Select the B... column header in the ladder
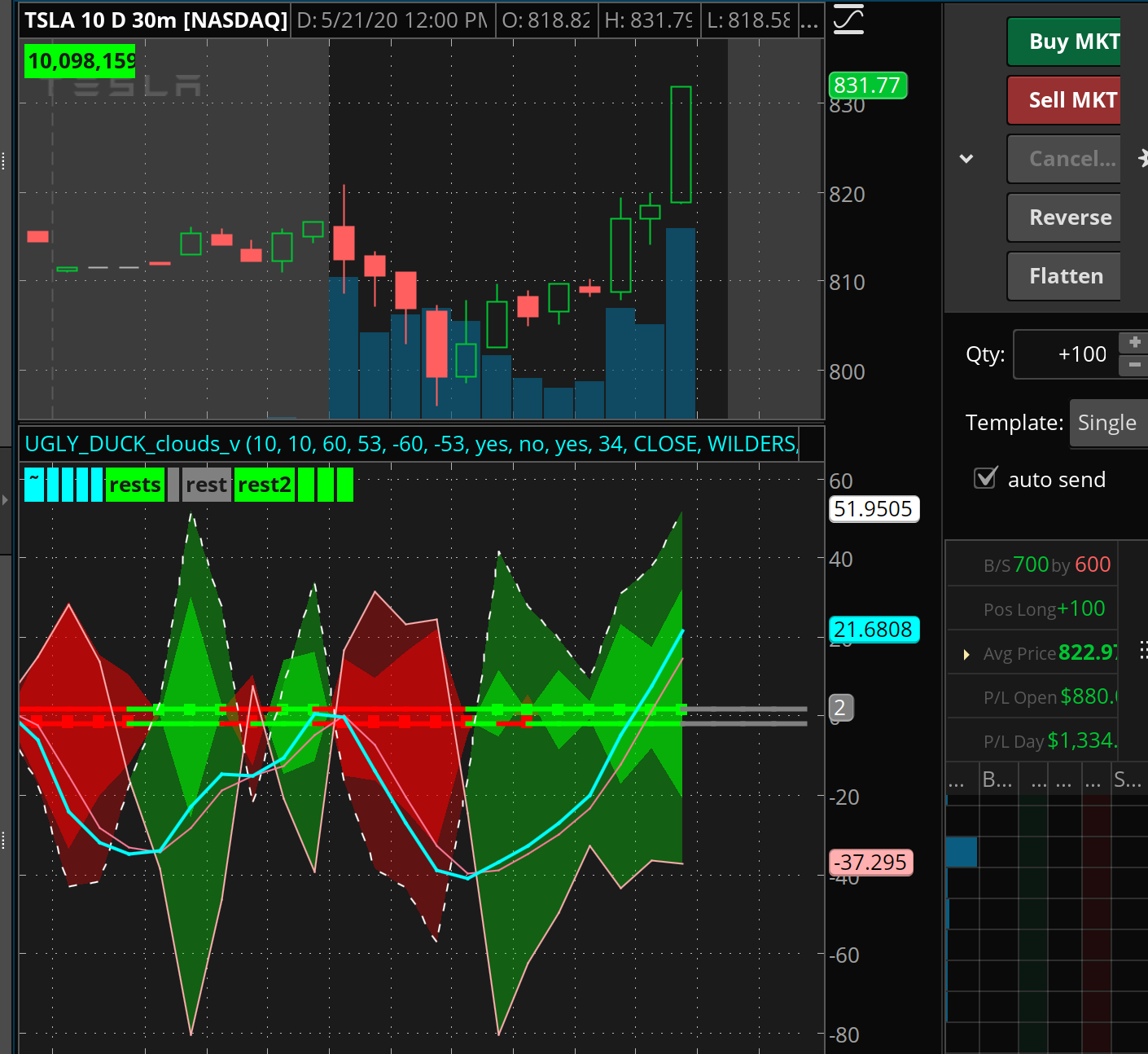The width and height of the screenshot is (1148, 1054). point(997,780)
